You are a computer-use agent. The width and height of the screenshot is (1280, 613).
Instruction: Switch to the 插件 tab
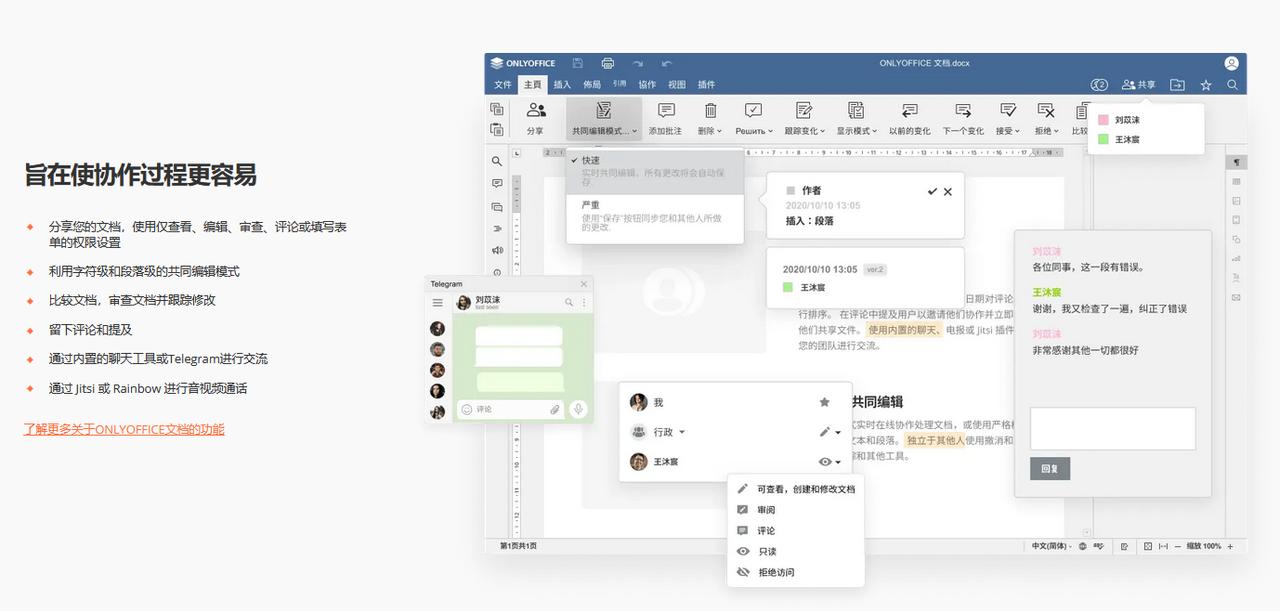706,85
